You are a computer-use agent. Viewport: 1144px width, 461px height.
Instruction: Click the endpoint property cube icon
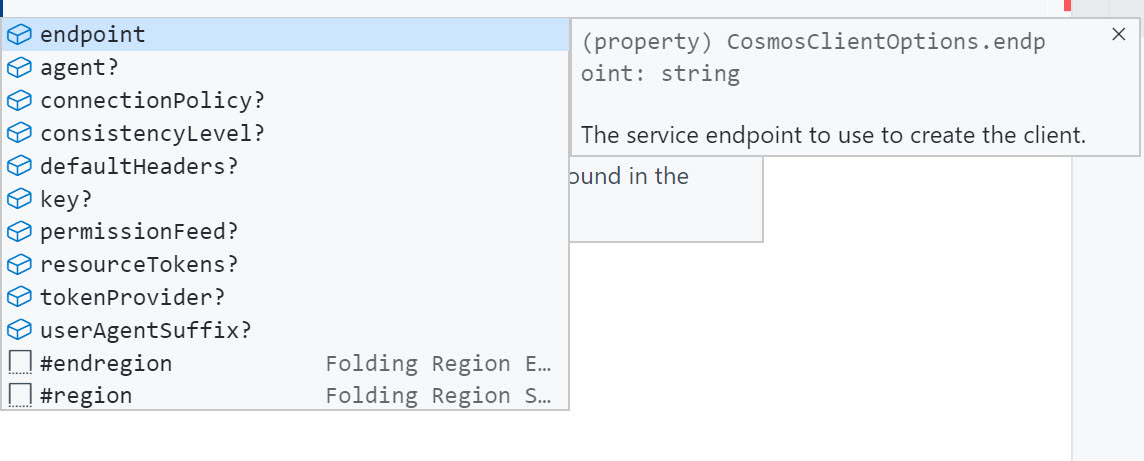click(x=19, y=35)
